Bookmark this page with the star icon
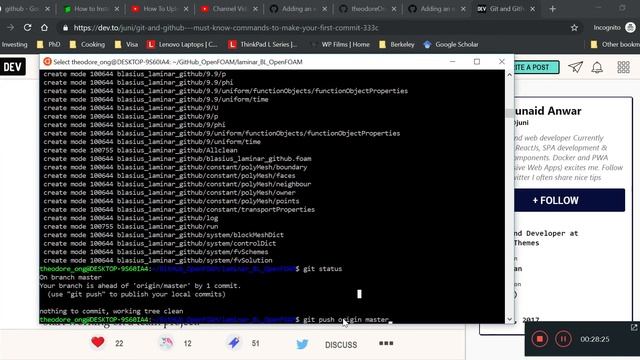Viewport: 640px width, 360px height. 574,28
